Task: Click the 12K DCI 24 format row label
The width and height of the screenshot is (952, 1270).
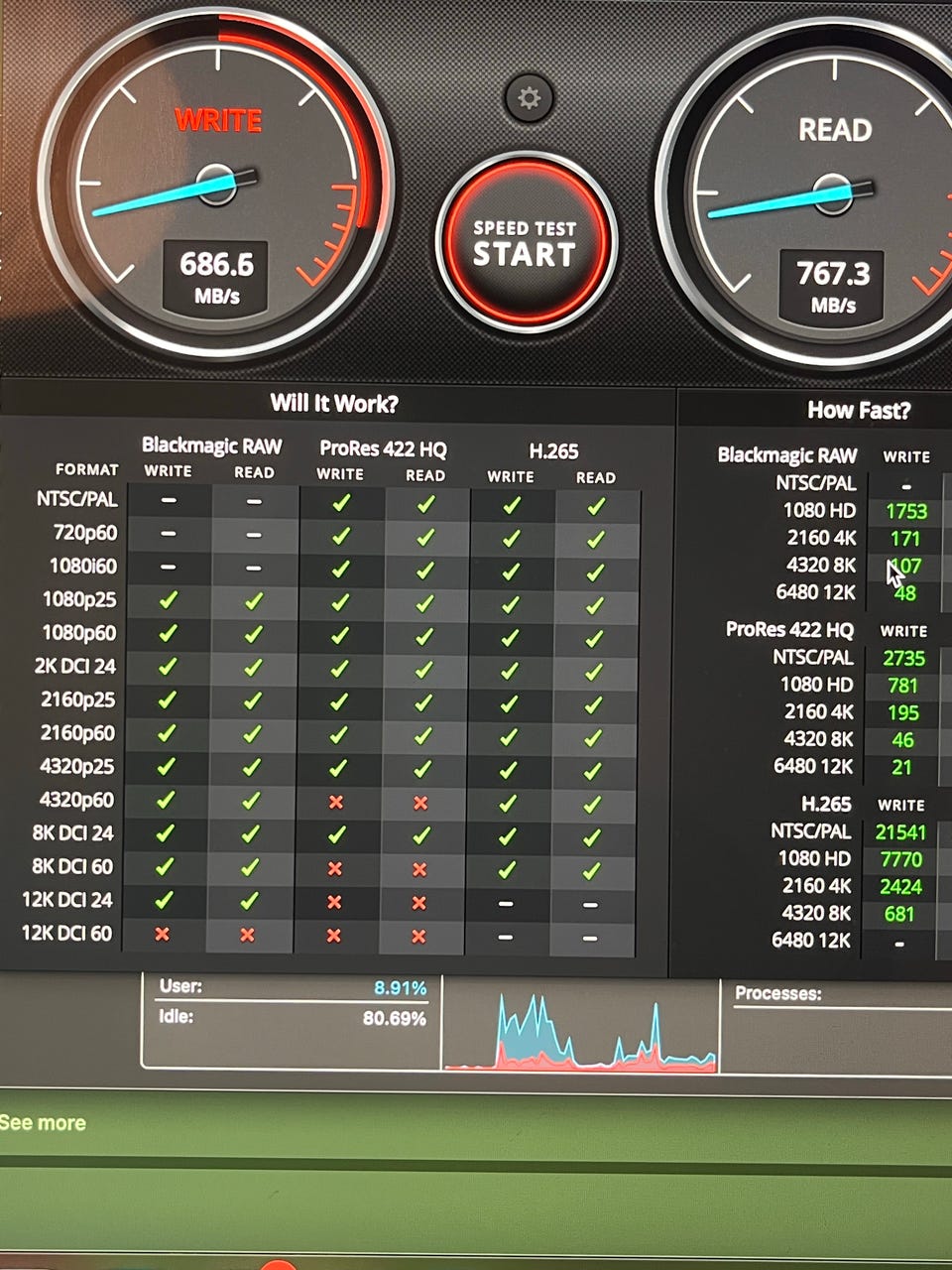Action: [x=67, y=900]
